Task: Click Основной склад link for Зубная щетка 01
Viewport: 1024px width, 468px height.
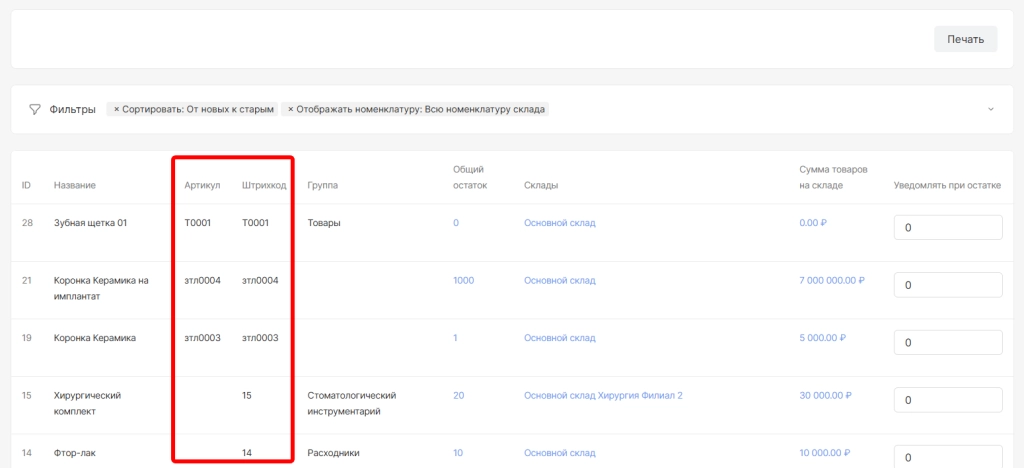Action: 559,223
